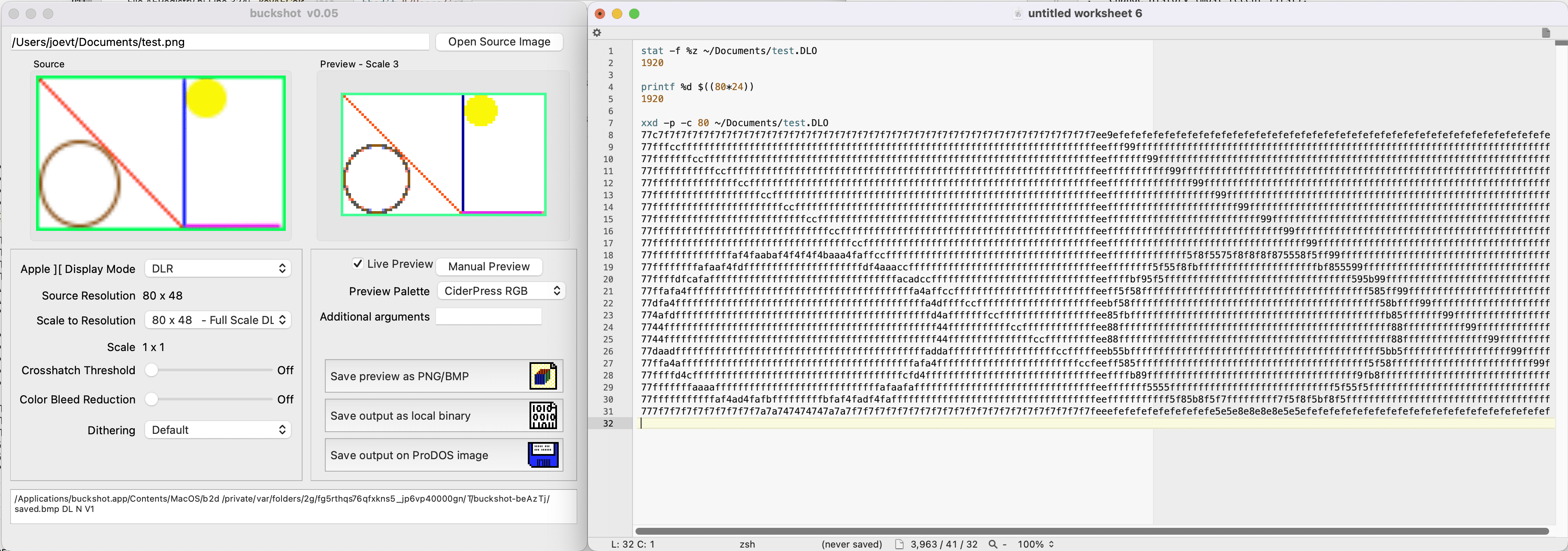Toggle the Live Preview checkbox

pos(358,263)
